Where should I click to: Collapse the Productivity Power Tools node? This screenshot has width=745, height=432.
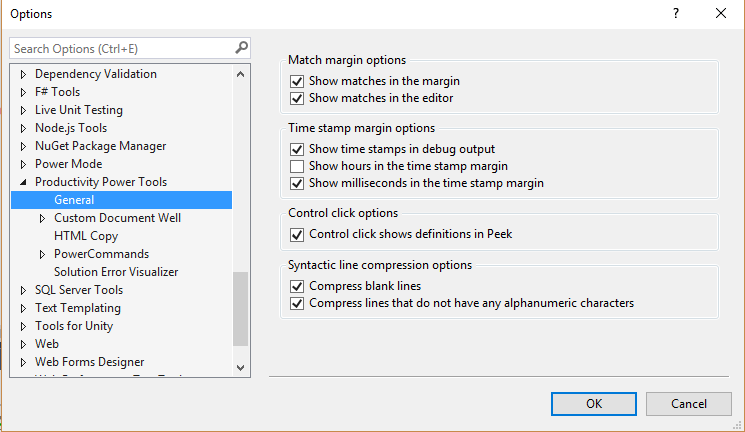(23, 182)
